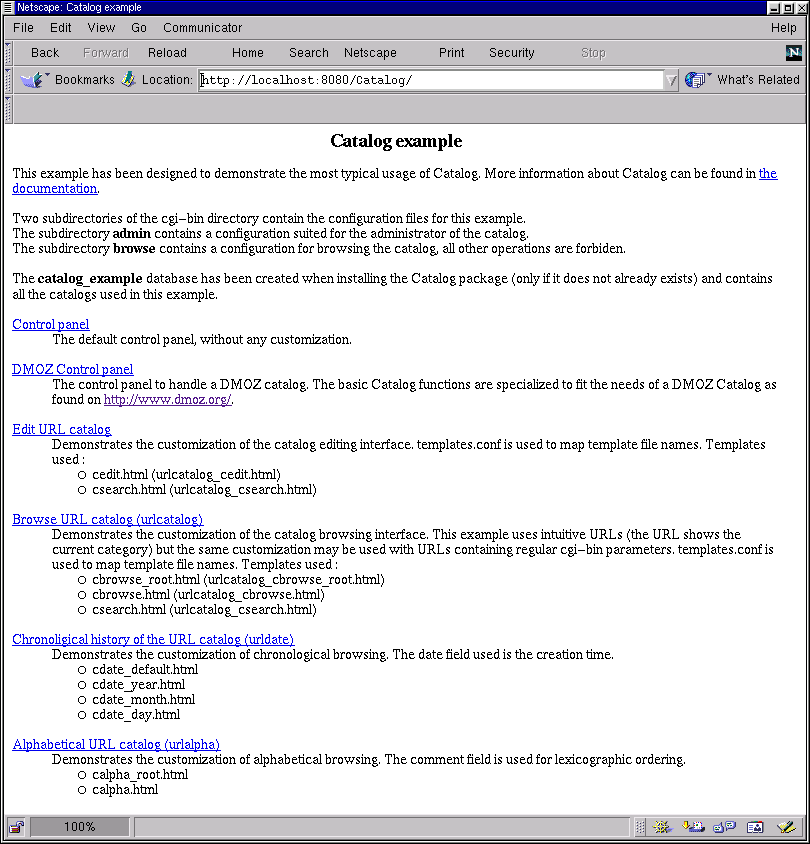Click the Location bookmark icon beside the URL
810x844 pixels.
pos(129,79)
